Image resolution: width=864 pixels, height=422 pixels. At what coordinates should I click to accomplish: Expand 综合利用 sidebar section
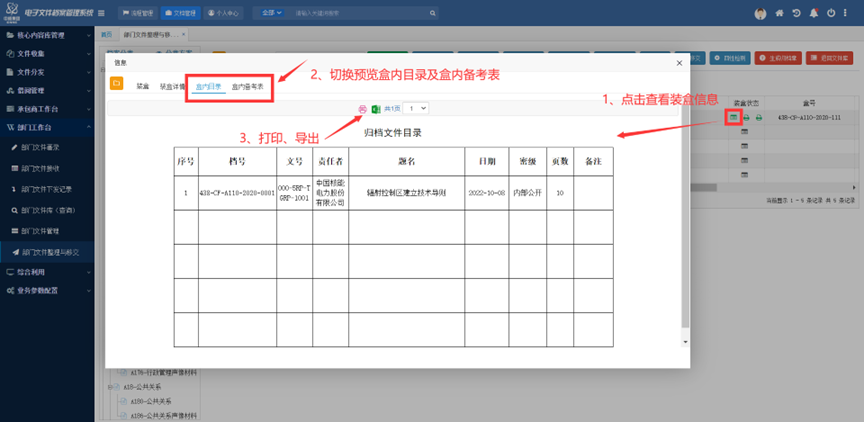(x=47, y=272)
